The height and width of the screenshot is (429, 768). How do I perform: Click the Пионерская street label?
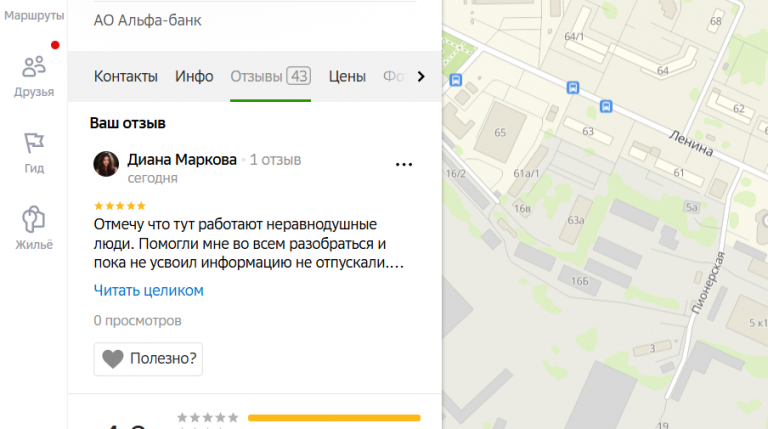point(708,282)
